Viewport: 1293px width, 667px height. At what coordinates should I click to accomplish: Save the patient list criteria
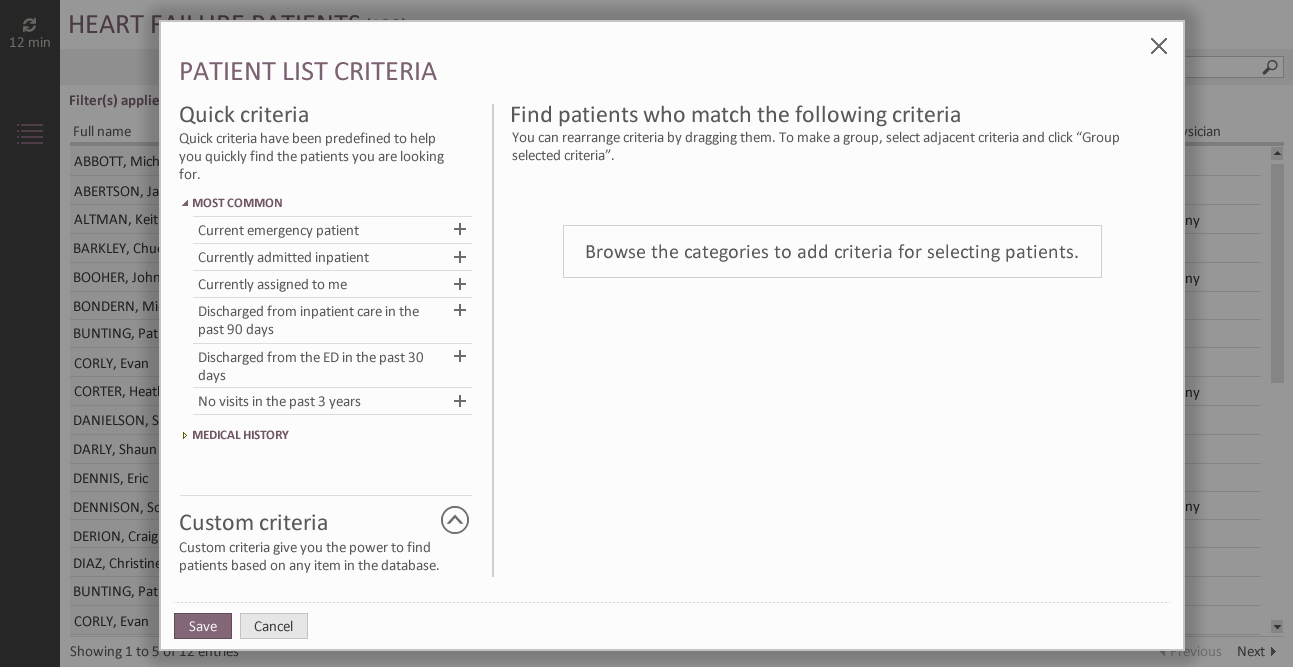[203, 626]
